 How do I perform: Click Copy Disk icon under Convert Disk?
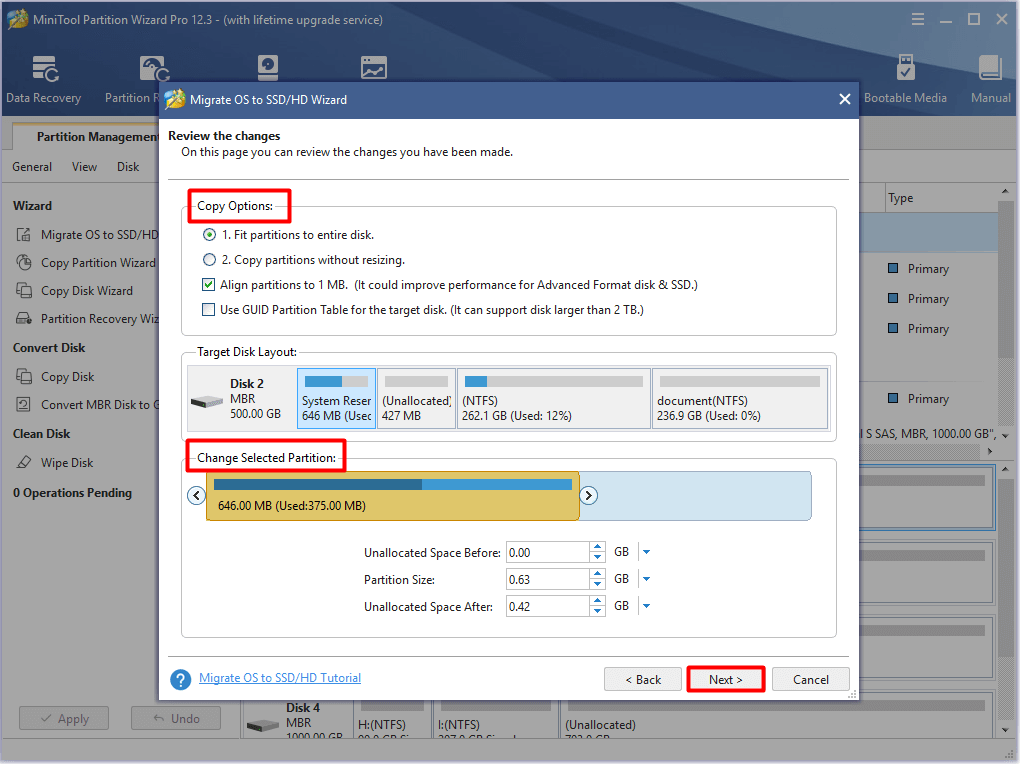pyautogui.click(x=23, y=377)
